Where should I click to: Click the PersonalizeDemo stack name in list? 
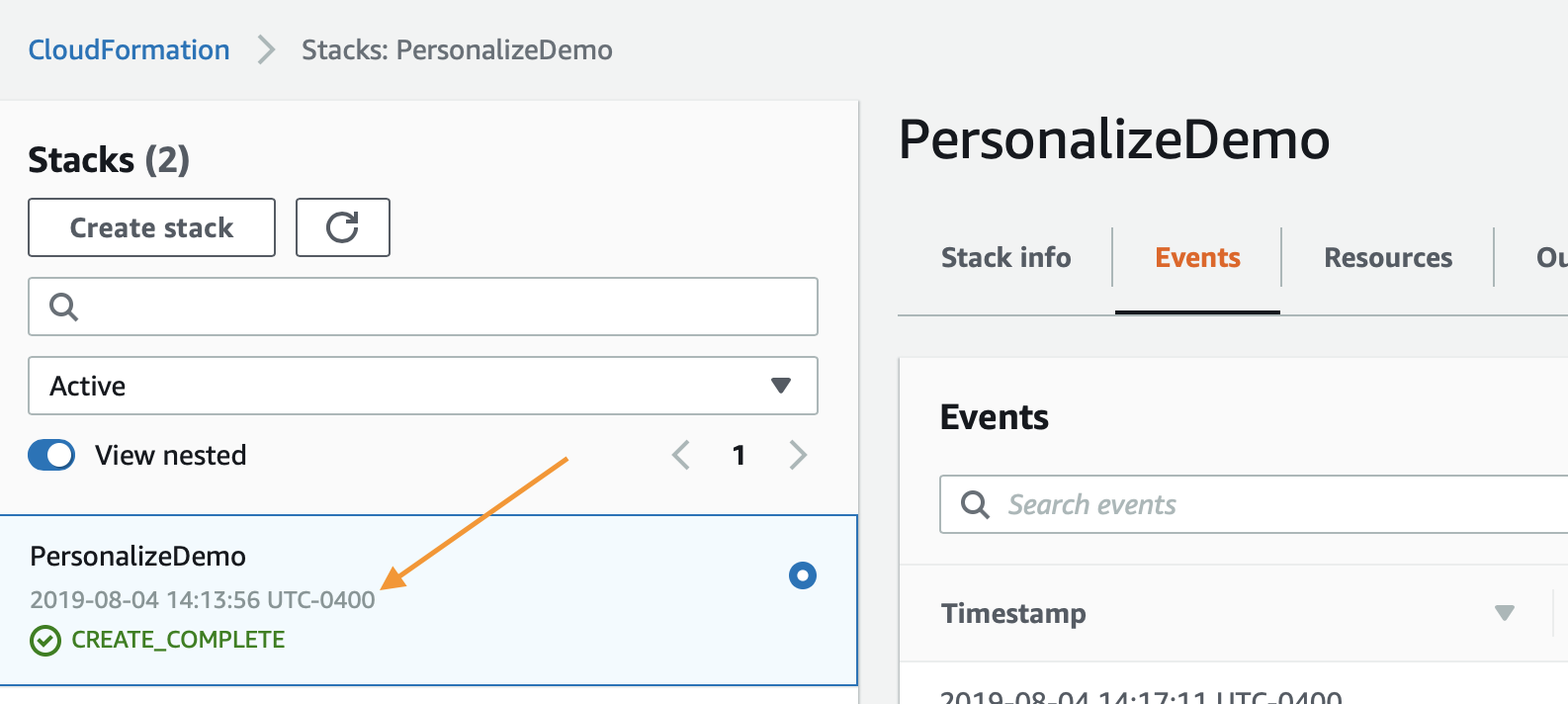pos(138,556)
